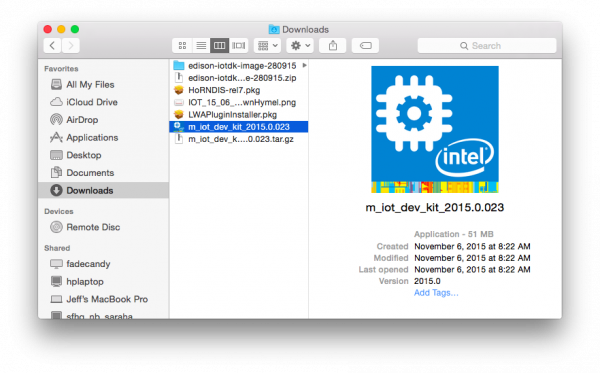Click the preview pane file name m_iot_dev_kit_2015.0.023
The height and width of the screenshot is (373, 600).
click(x=435, y=207)
